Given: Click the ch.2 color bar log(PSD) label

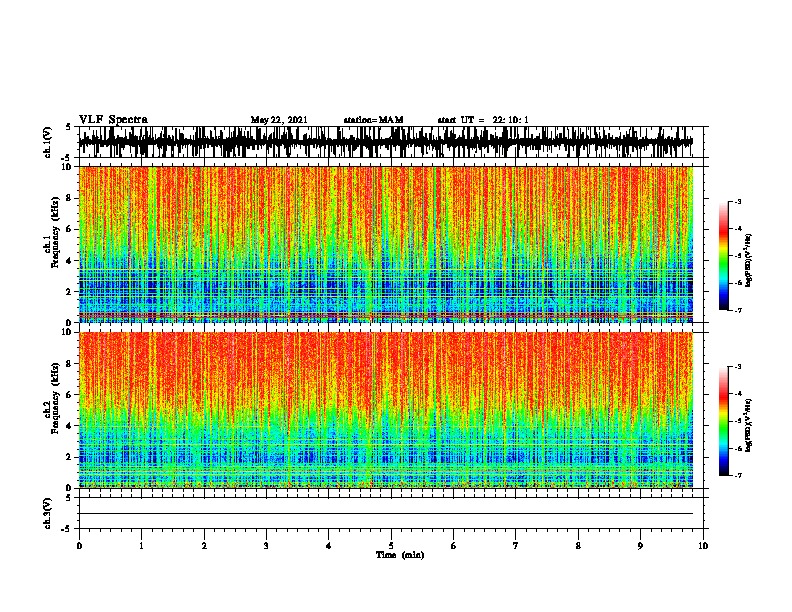Looking at the screenshot, I should point(748,425).
